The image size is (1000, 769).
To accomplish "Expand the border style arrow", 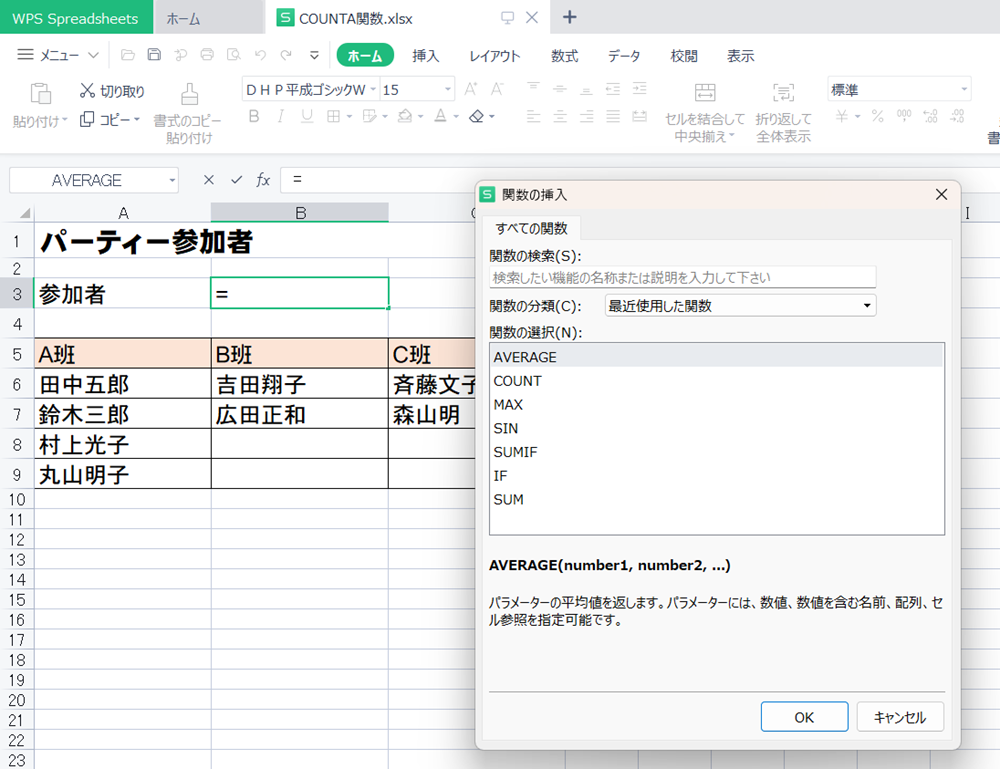I will tap(349, 117).
